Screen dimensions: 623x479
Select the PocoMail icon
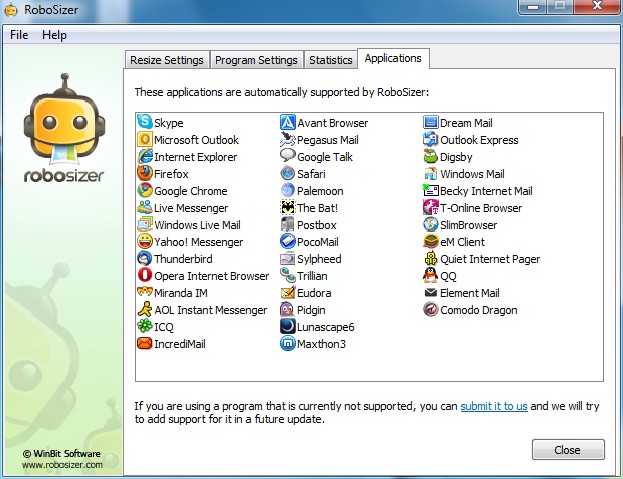(x=288, y=241)
